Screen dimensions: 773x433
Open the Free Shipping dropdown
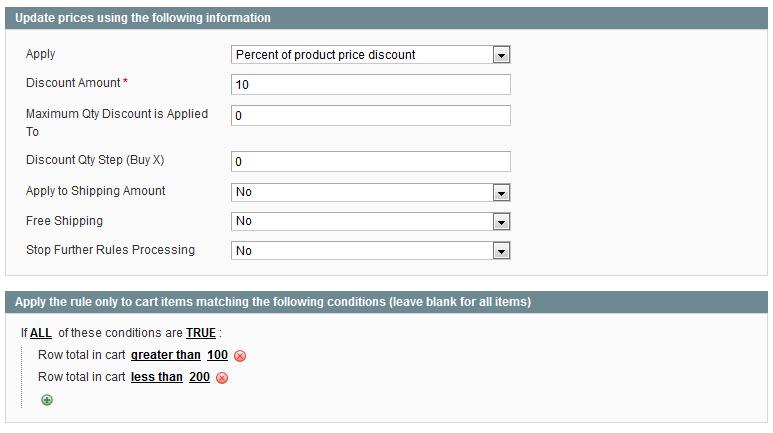[371, 222]
